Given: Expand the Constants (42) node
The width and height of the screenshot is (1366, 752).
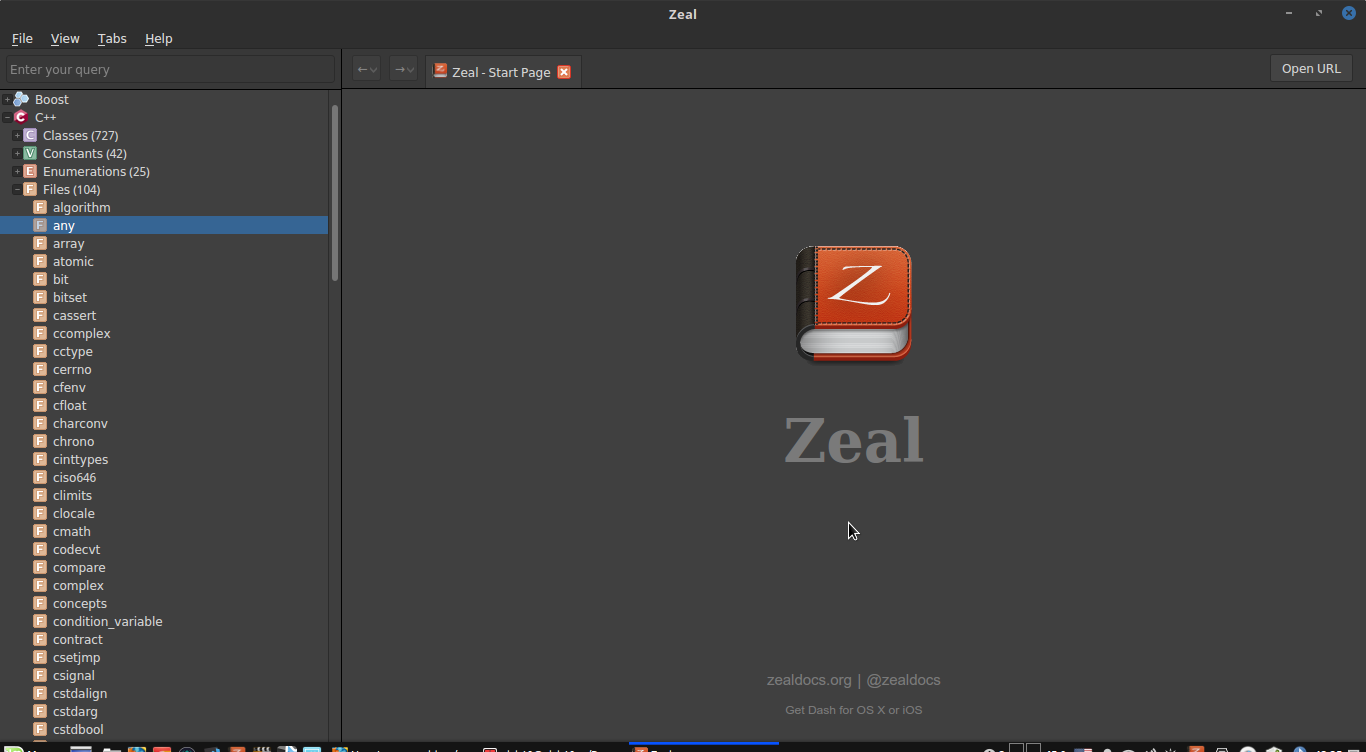Looking at the screenshot, I should point(17,153).
